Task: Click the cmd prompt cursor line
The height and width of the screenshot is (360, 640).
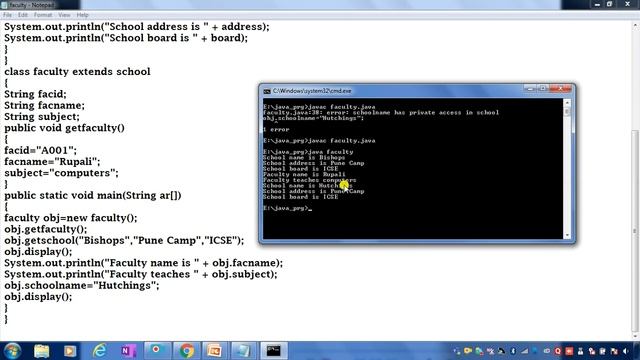Action: click(x=287, y=208)
